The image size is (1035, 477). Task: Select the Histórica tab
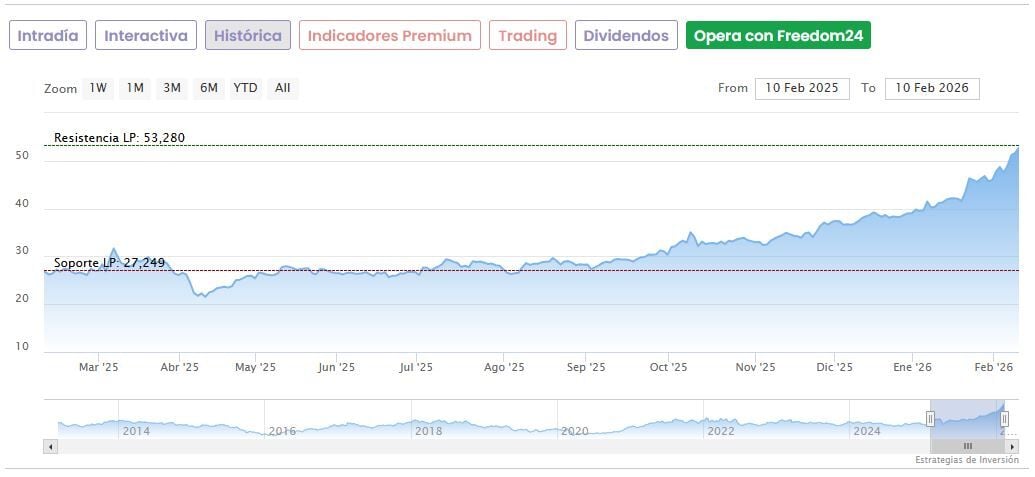(248, 36)
